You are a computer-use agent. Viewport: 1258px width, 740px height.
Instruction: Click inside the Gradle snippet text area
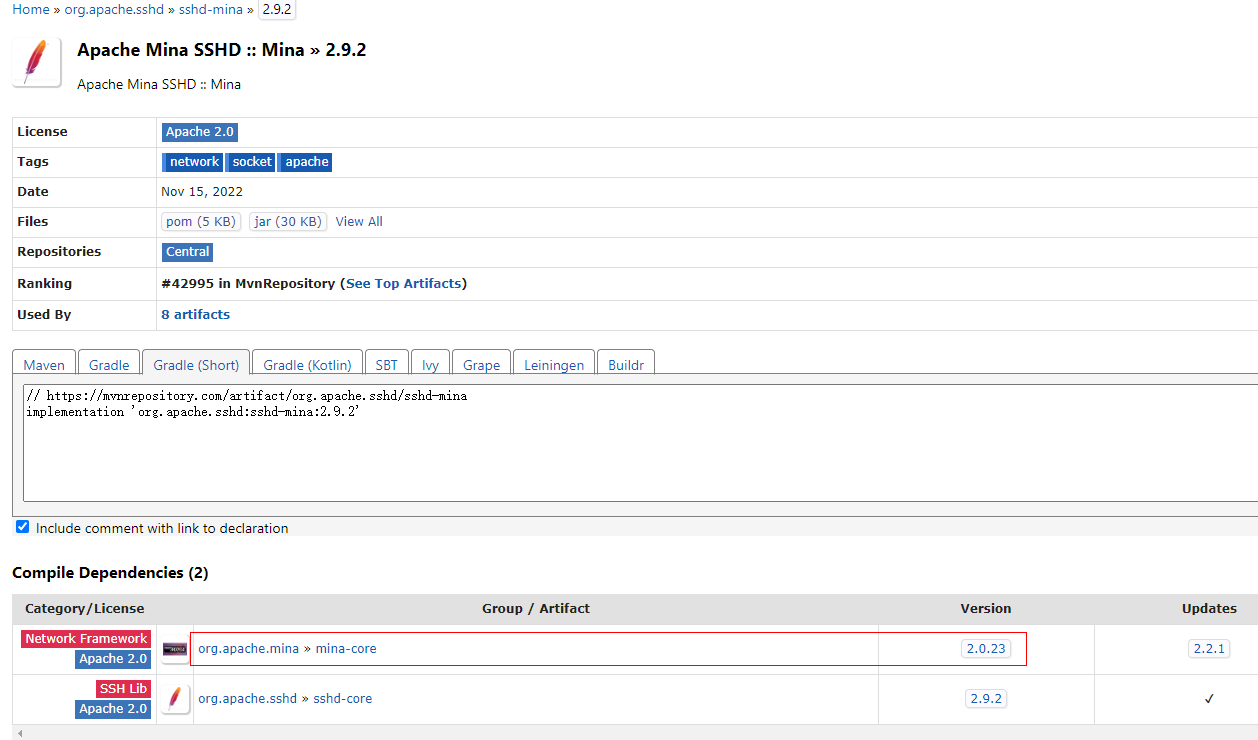[640, 441]
